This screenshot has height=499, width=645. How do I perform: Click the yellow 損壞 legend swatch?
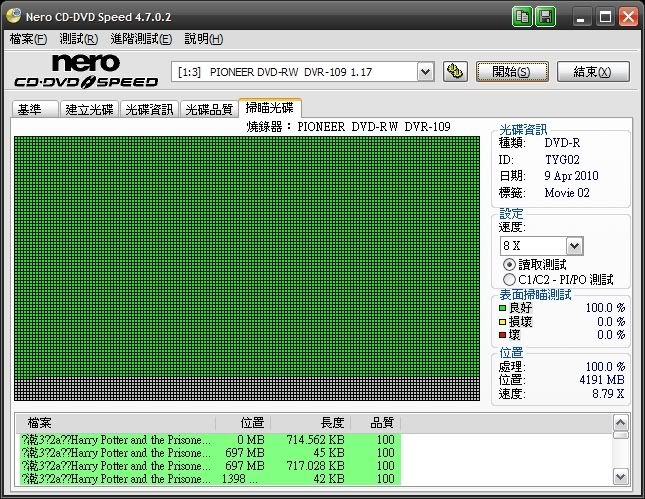[x=502, y=322]
